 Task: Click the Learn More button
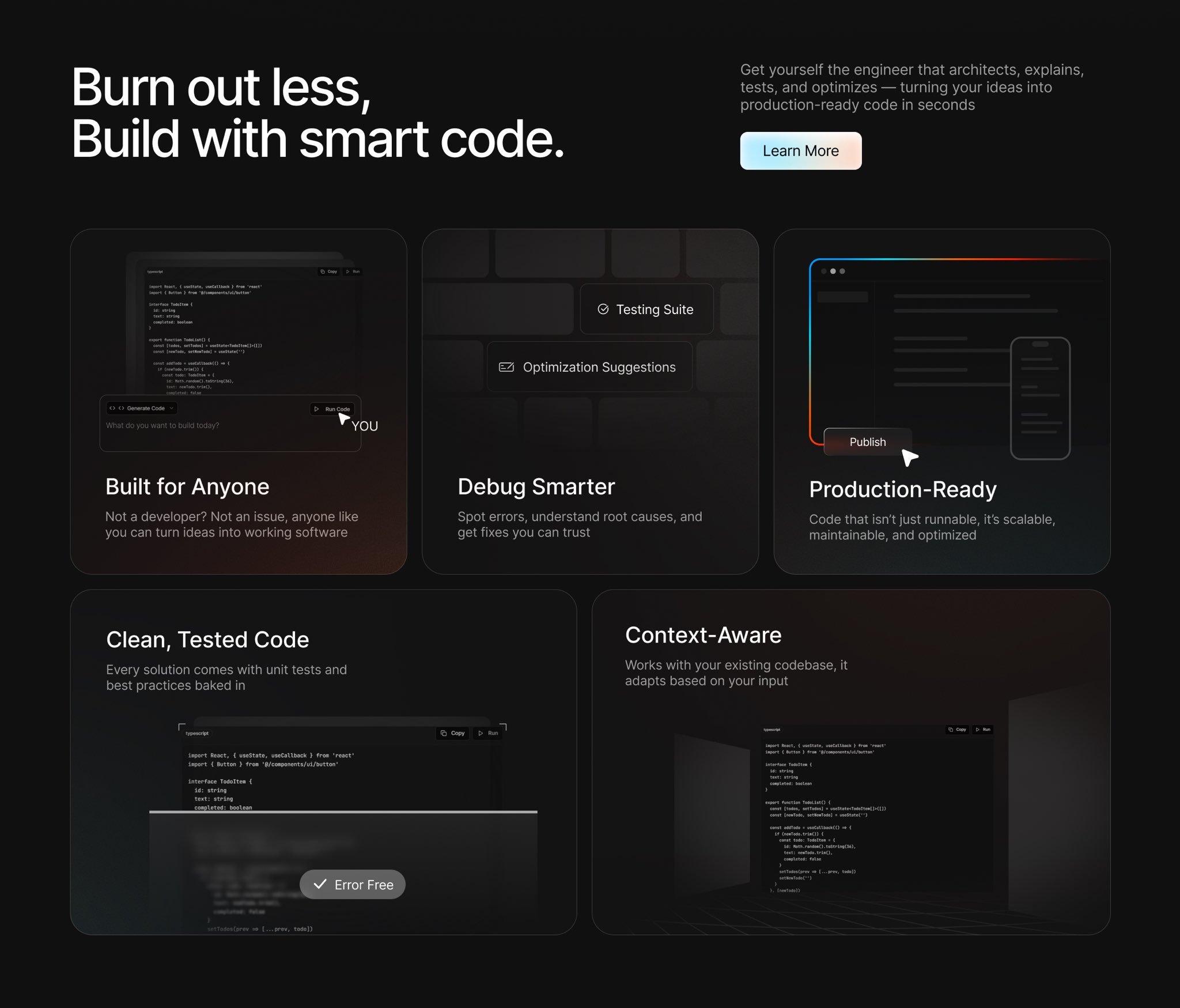click(x=800, y=151)
